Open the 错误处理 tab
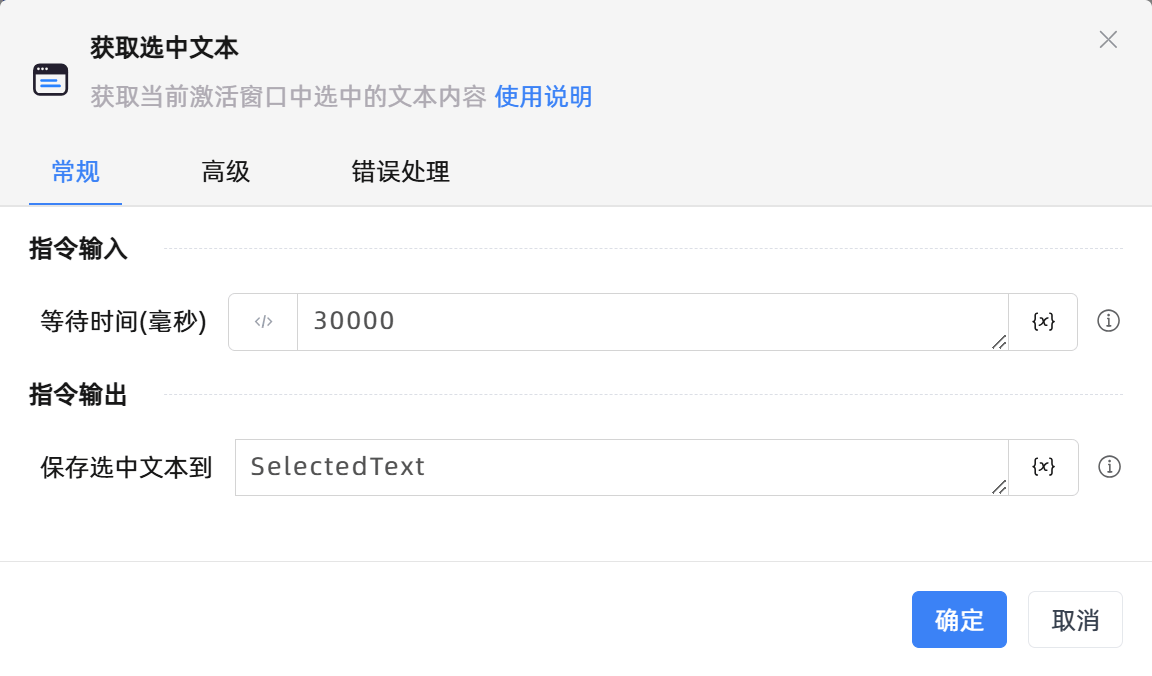This screenshot has width=1152, height=676. coord(400,172)
